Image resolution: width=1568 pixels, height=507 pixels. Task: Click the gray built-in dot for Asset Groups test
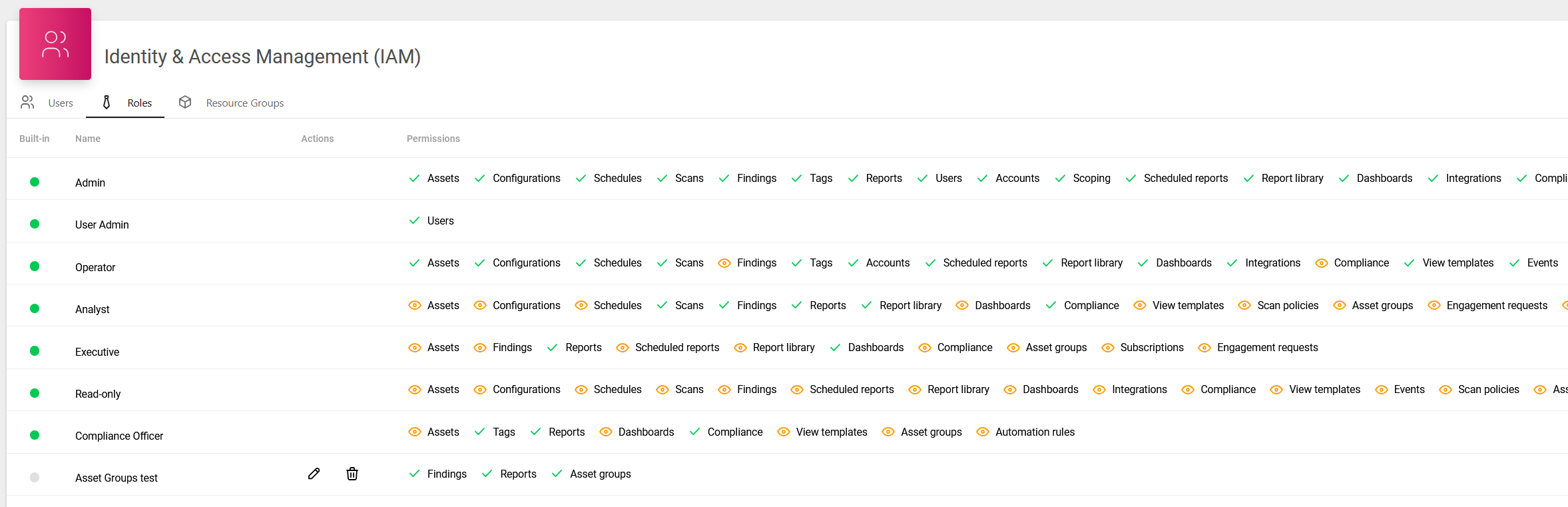[35, 478]
